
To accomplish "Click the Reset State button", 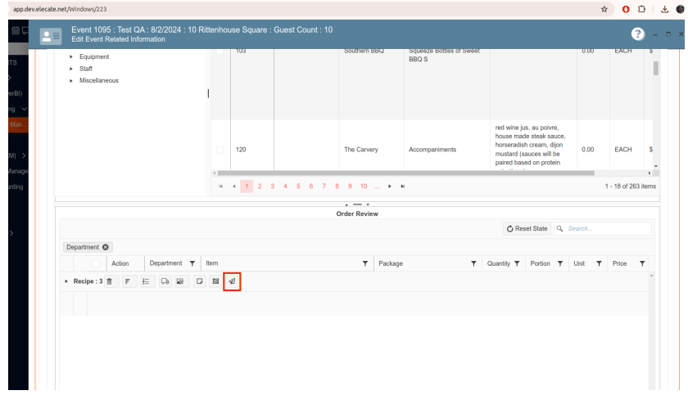I will pos(527,229).
